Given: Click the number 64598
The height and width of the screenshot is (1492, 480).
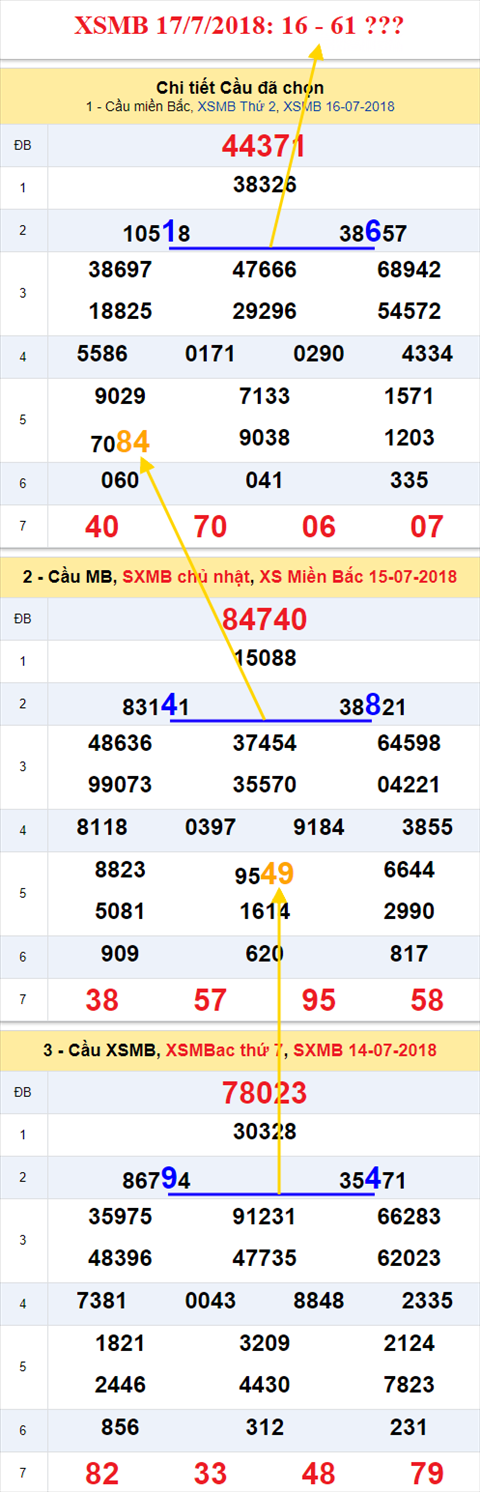Looking at the screenshot, I should point(409,743).
